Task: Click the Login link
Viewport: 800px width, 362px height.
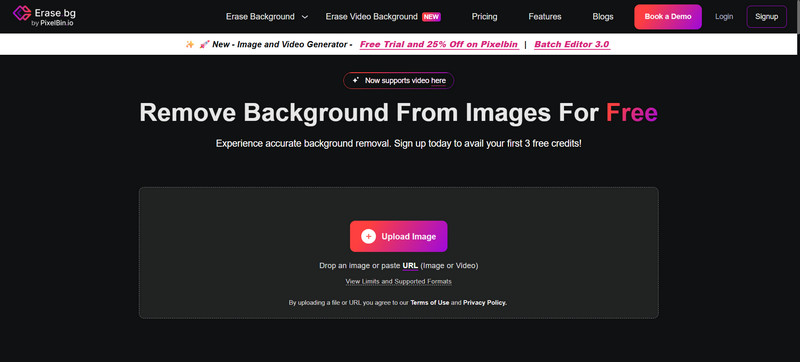Action: (x=724, y=17)
